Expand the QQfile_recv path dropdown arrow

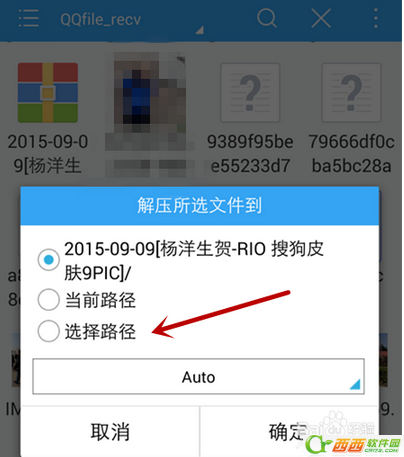[200, 30]
